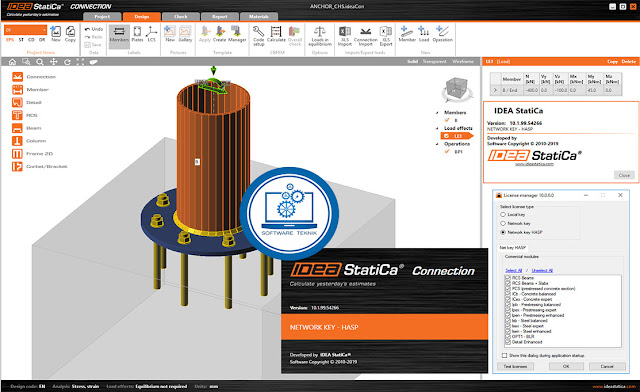
Task: Open the pictures Gallery
Action: click(185, 33)
